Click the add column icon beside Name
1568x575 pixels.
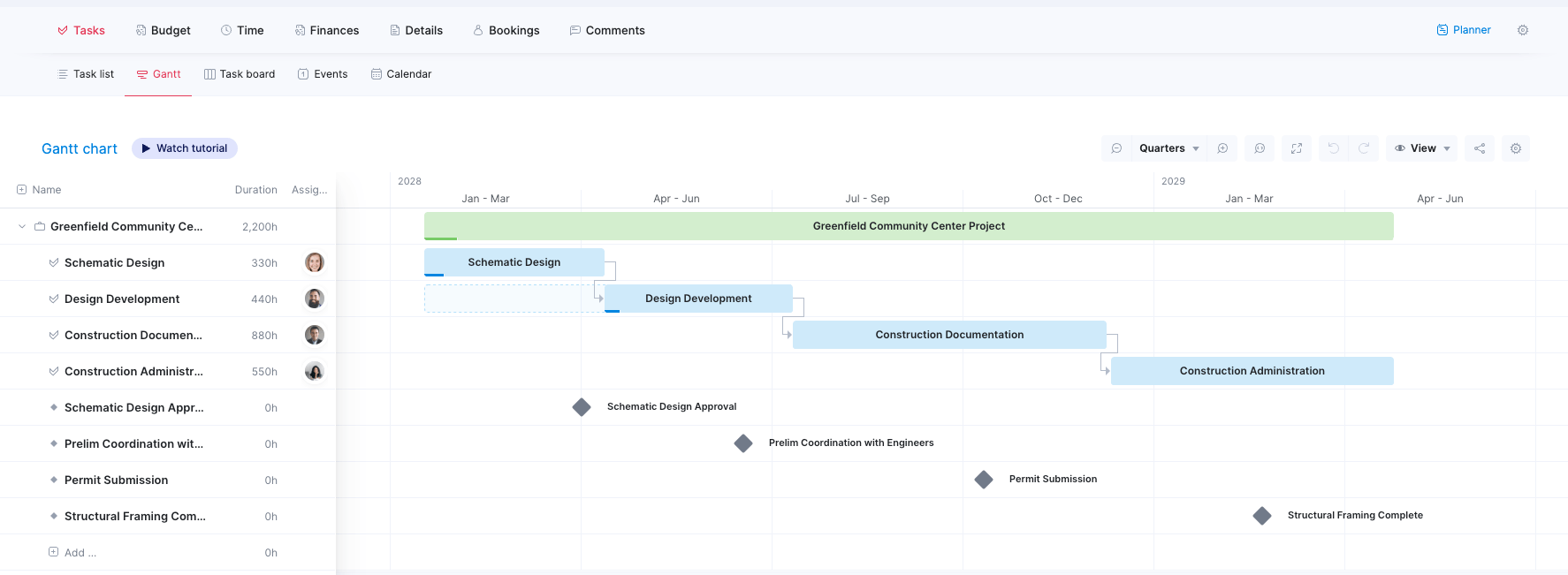[x=21, y=190]
